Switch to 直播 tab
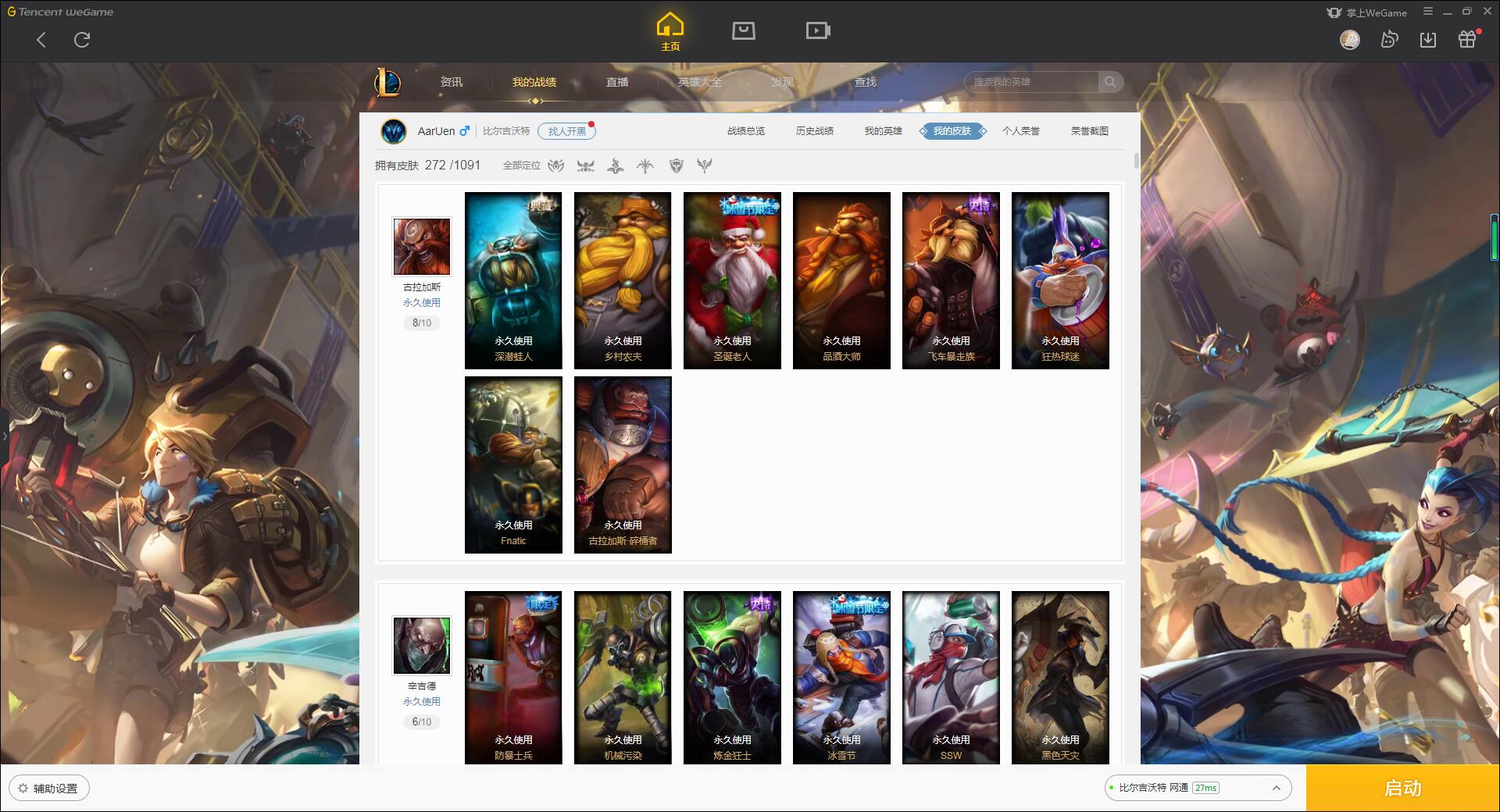 pos(617,82)
